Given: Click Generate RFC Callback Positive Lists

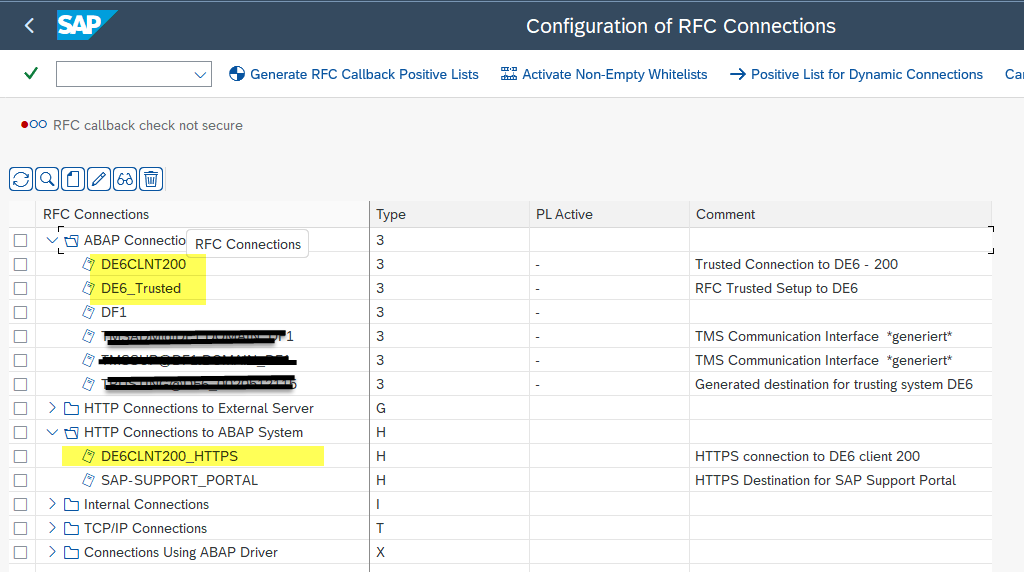Looking at the screenshot, I should (353, 74).
